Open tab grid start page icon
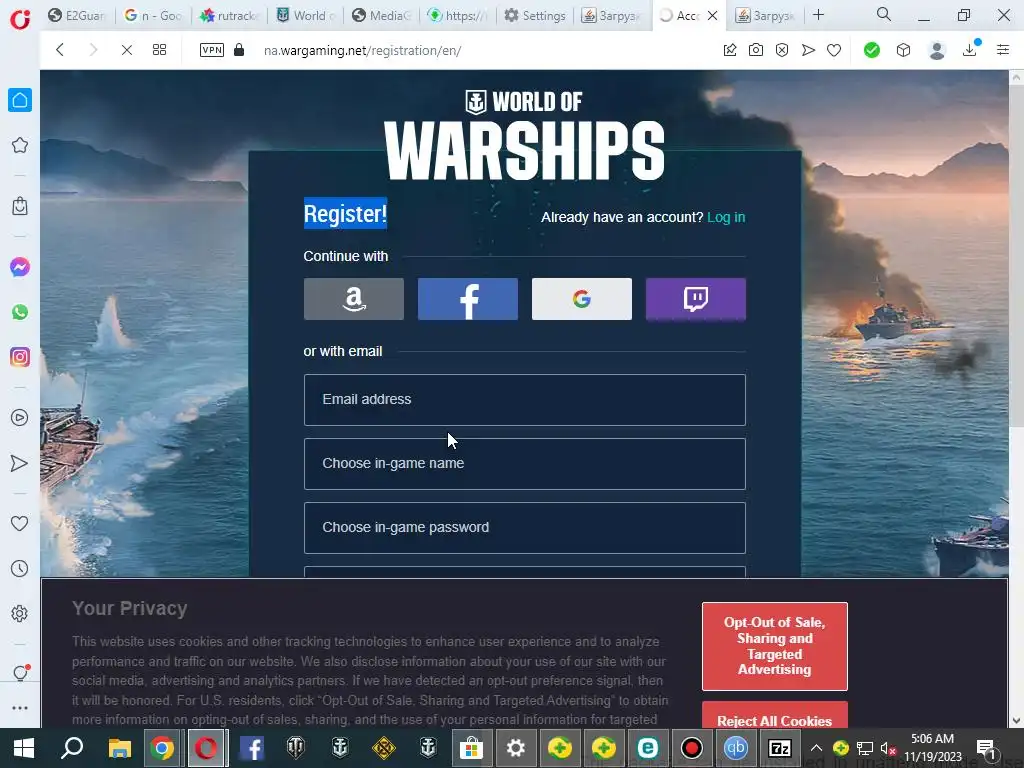Viewport: 1024px width, 768px height. 159,50
